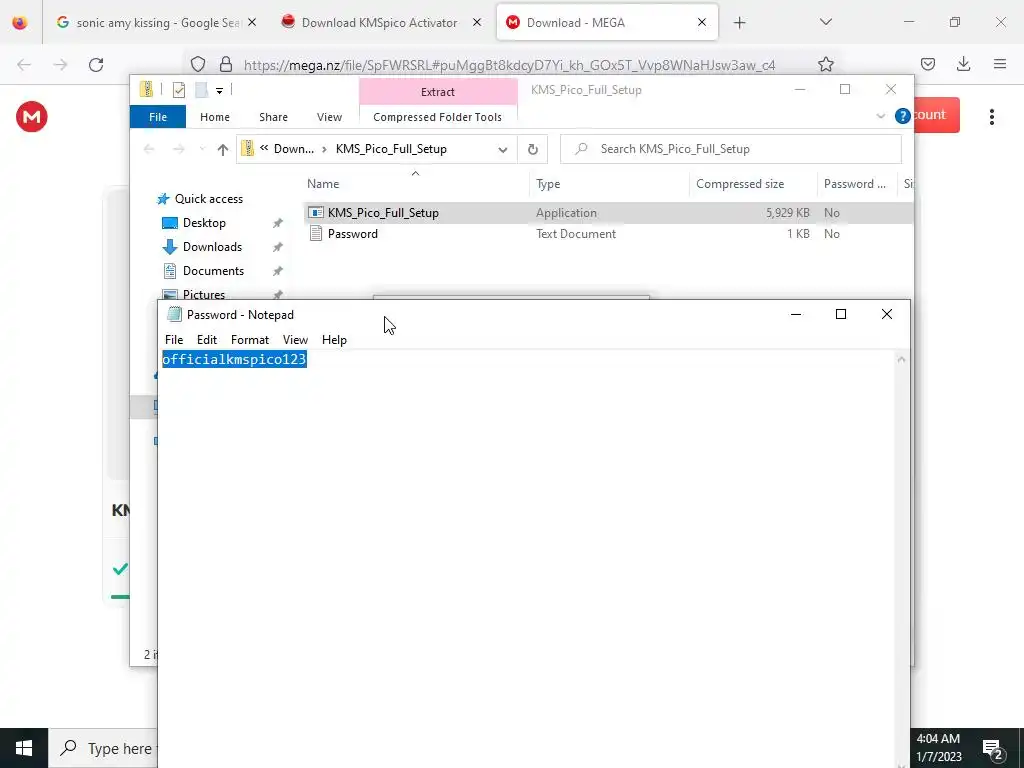Viewport: 1024px width, 768px height.
Task: Click Explorer properties quick access icon
Action: [x=178, y=90]
